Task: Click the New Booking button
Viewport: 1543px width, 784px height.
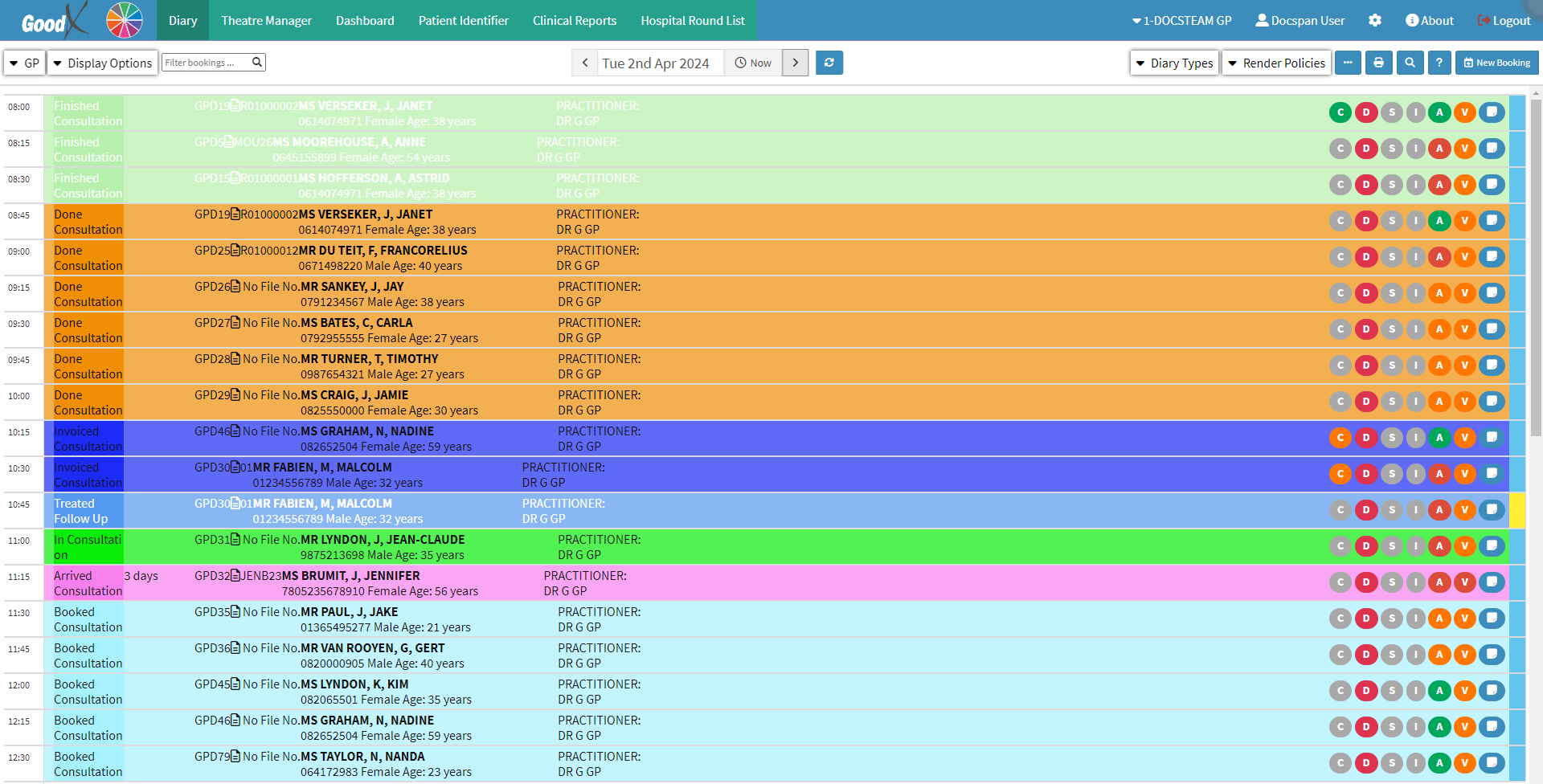Action: (1496, 63)
